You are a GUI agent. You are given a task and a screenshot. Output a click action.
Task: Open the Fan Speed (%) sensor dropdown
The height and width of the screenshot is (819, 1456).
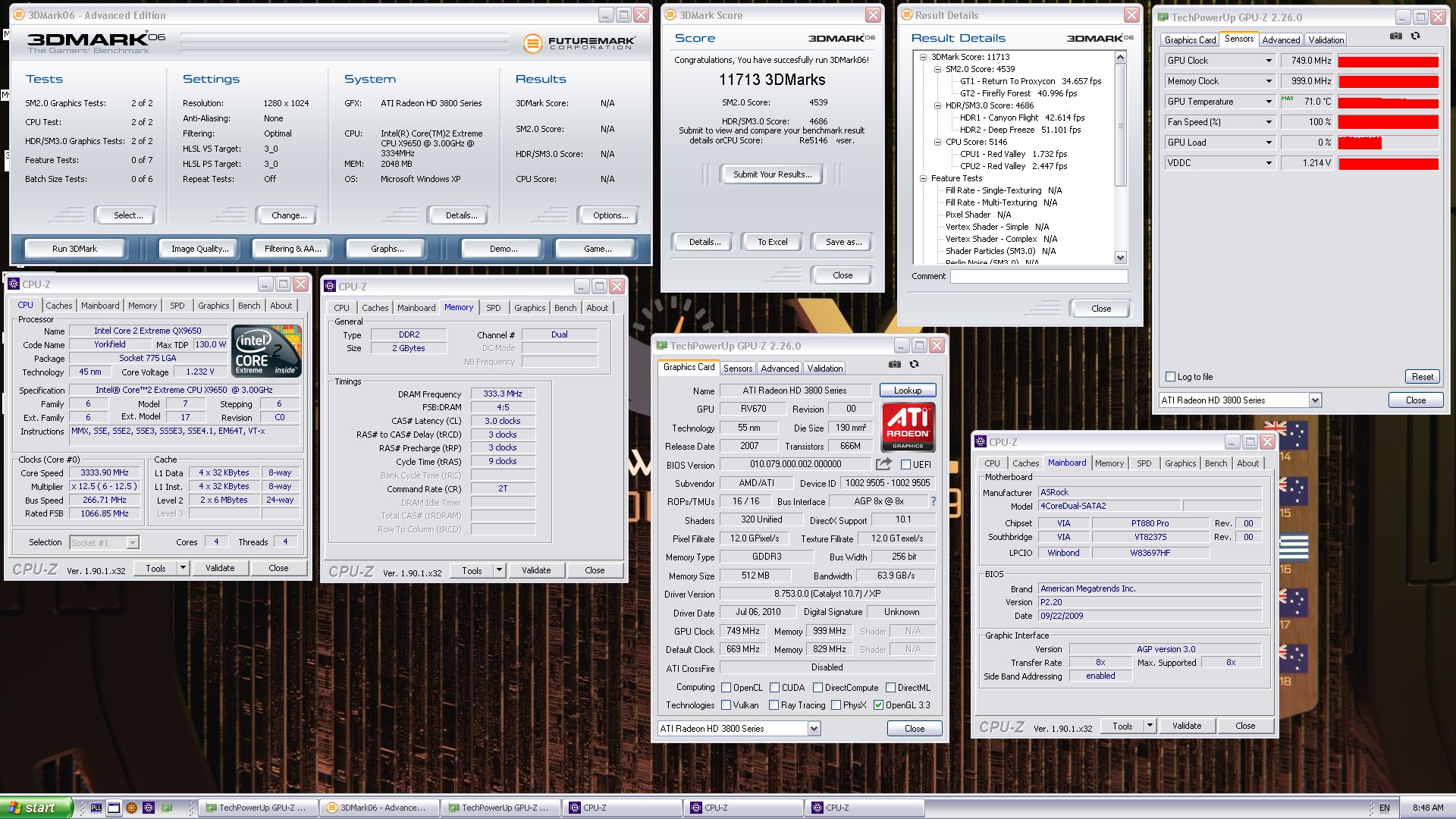tap(1268, 122)
